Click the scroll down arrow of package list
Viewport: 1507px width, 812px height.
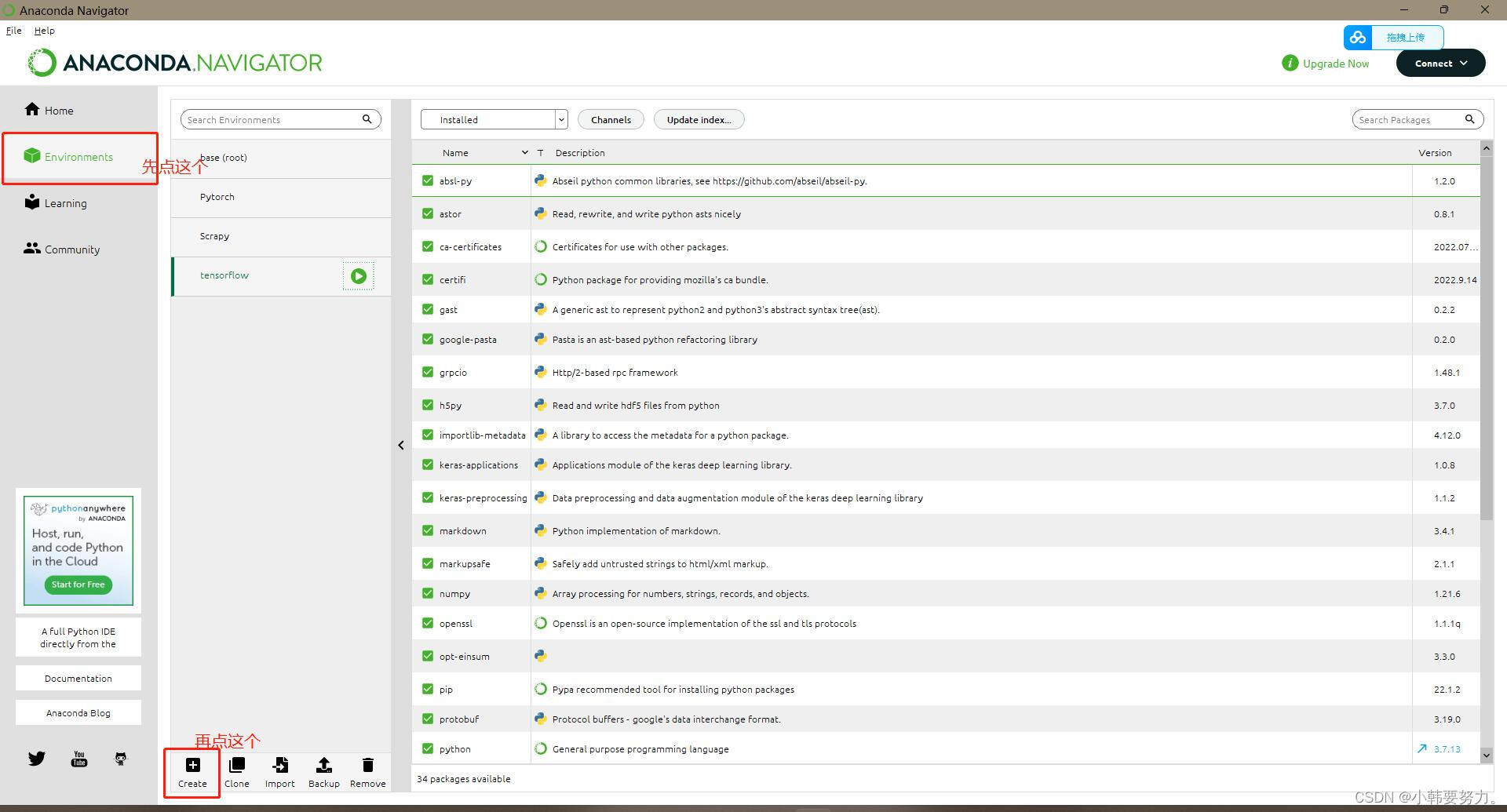click(x=1486, y=755)
